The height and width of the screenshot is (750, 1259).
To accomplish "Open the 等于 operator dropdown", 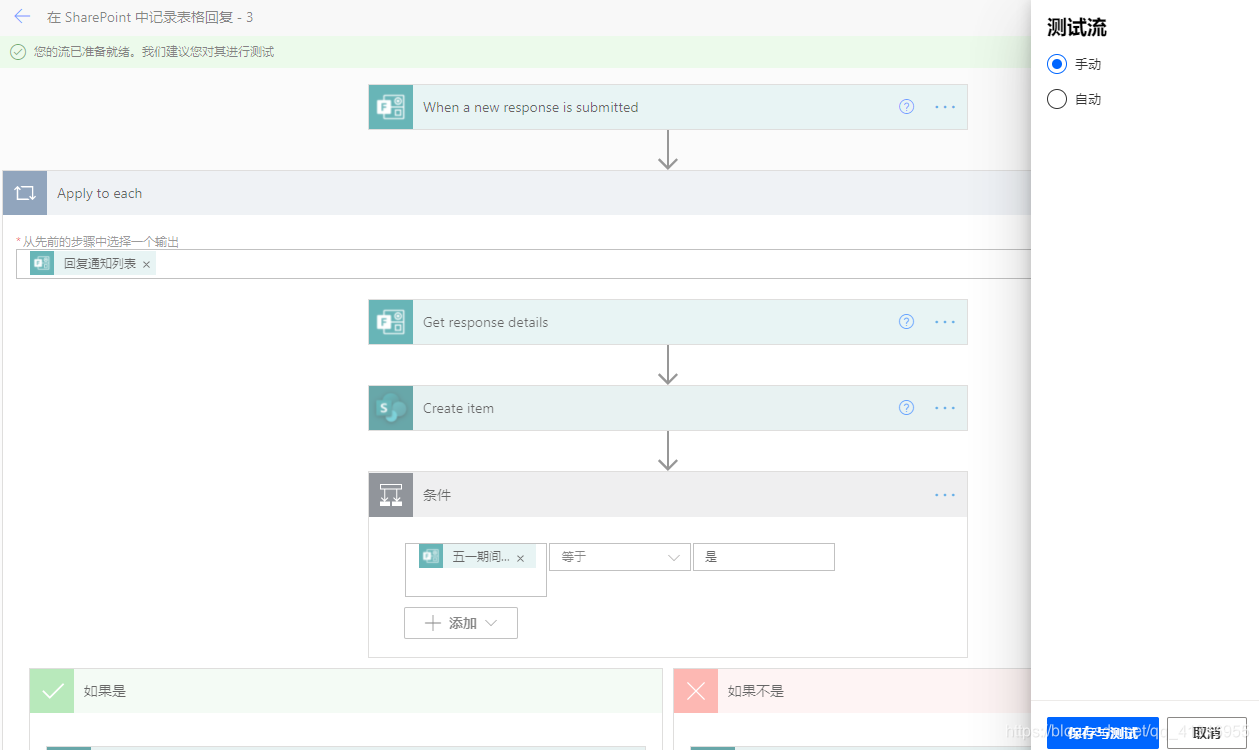I will 619,557.
